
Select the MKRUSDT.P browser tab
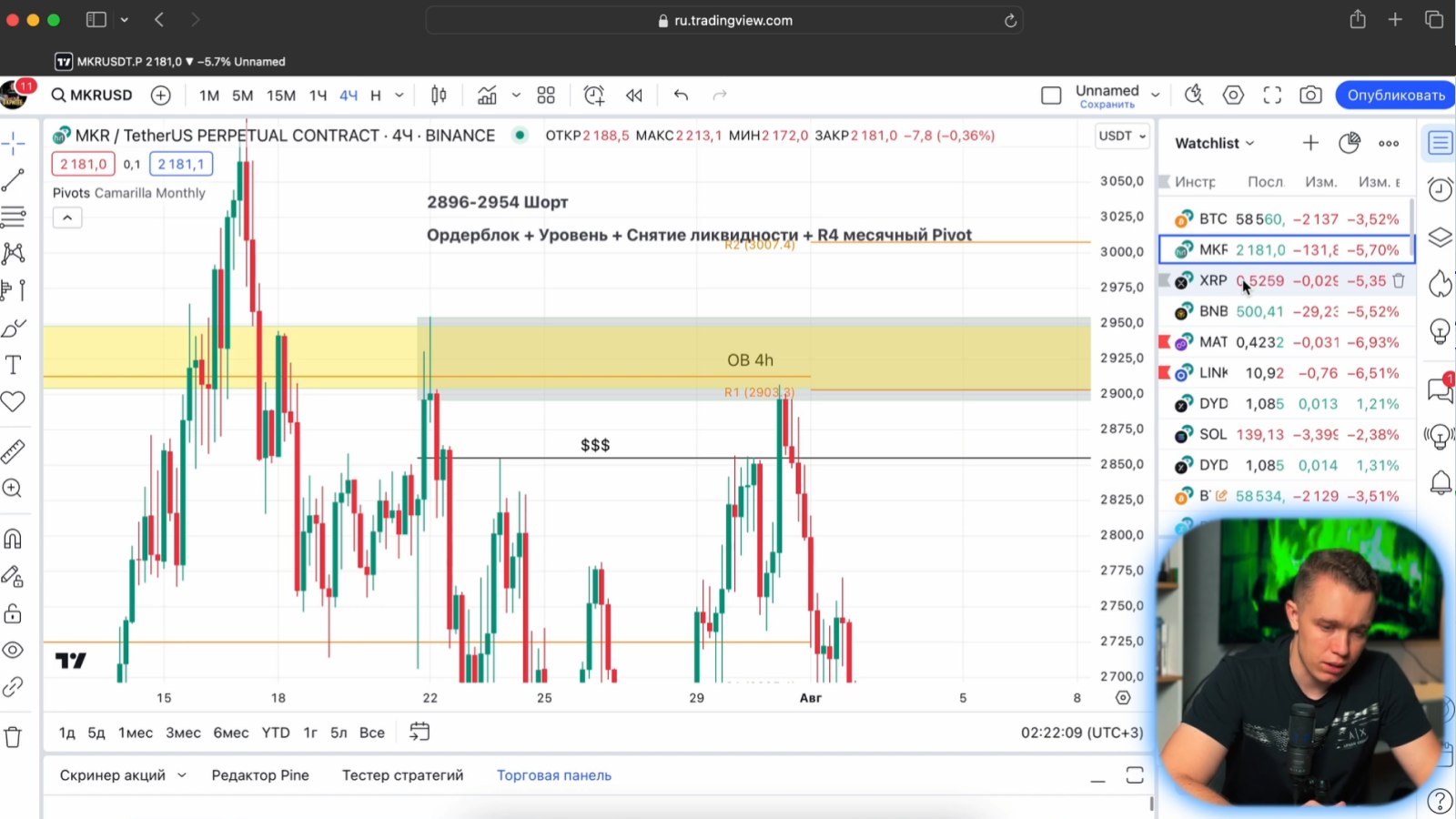[x=171, y=62]
